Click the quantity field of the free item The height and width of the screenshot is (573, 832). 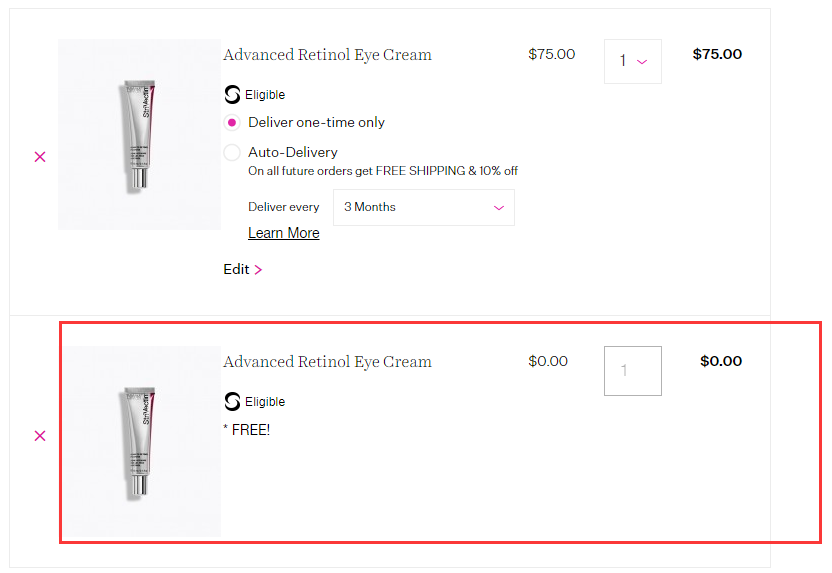coord(632,371)
